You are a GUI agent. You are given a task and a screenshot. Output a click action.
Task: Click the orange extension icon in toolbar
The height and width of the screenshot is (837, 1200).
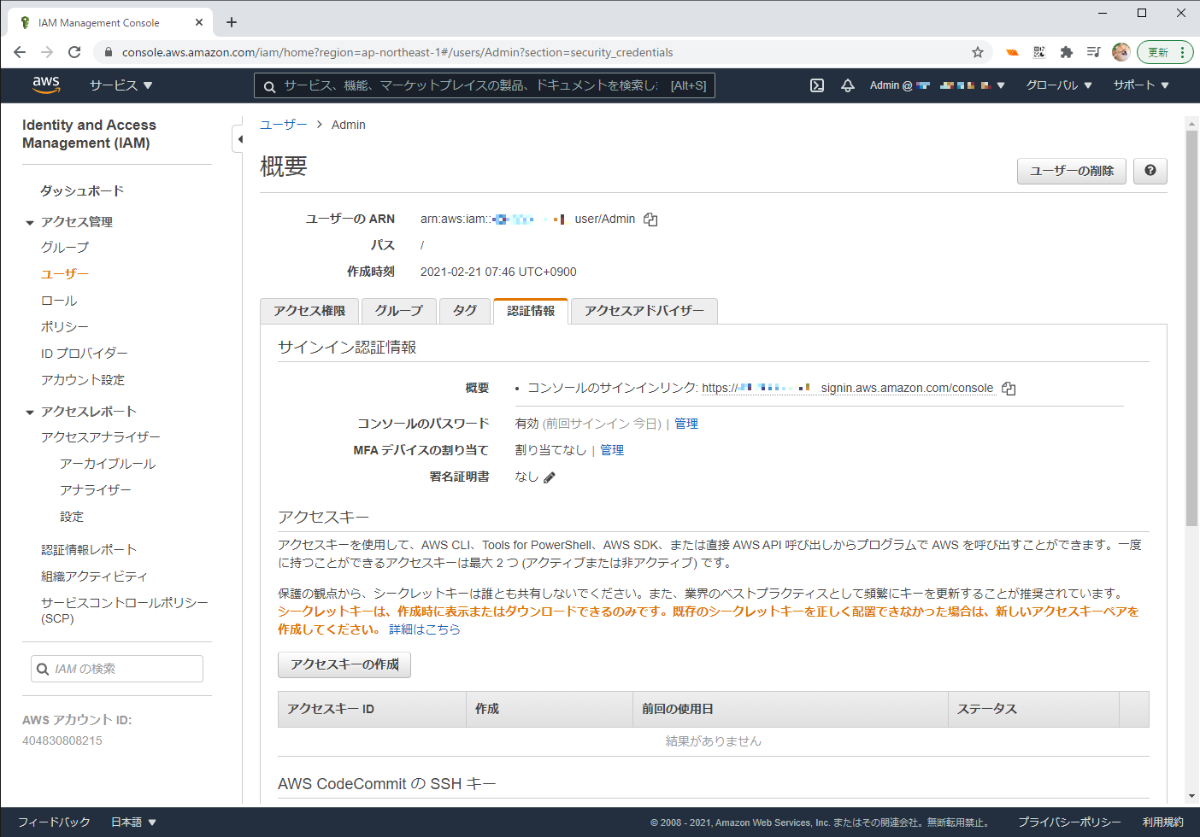1012,52
